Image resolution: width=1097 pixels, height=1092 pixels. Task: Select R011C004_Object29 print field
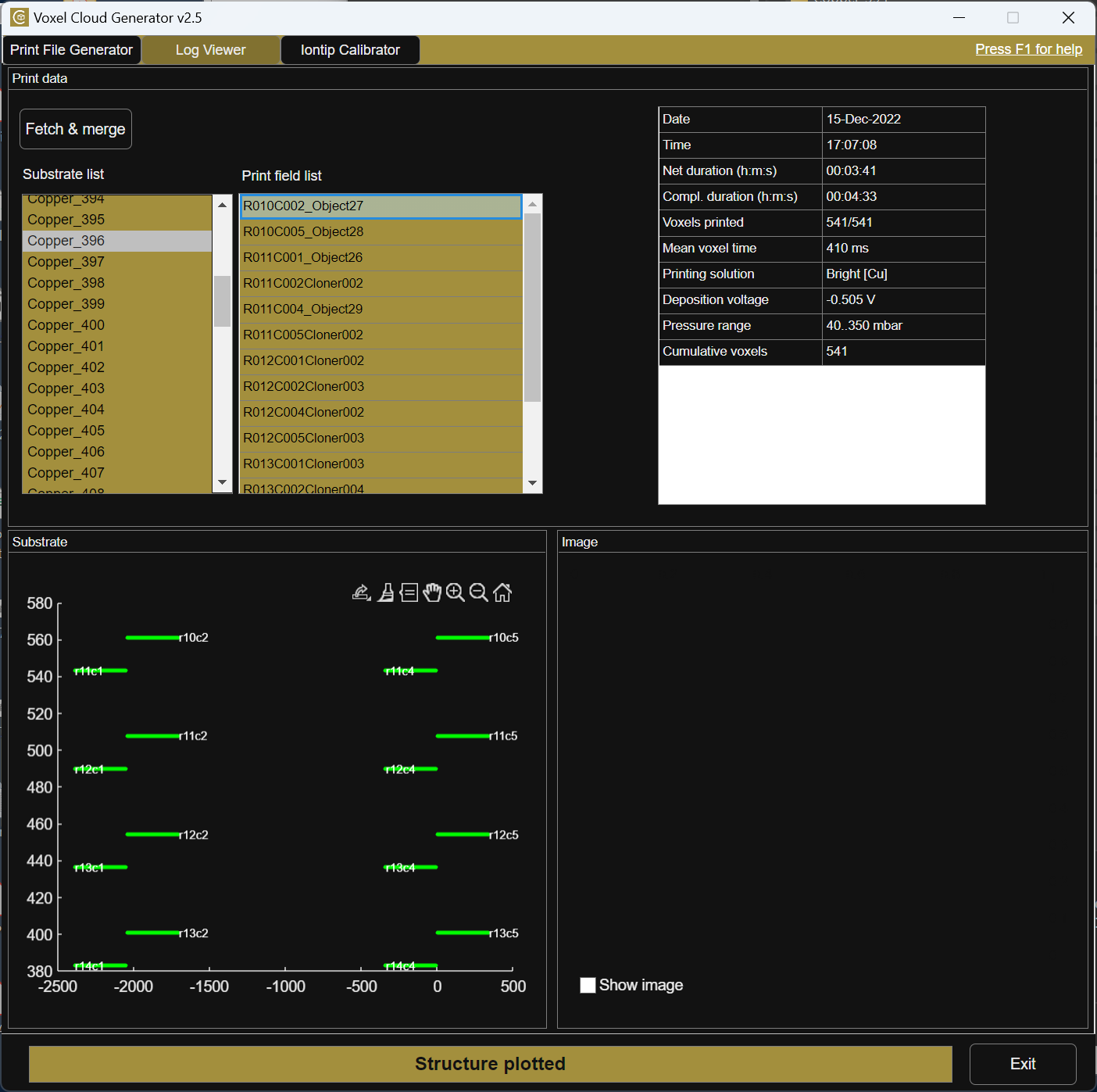381,310
